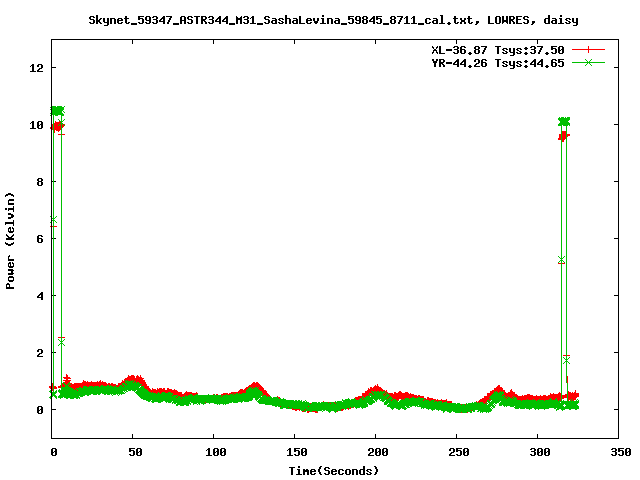Screen dimensions: 640x480
Task: Click the y-axis tick label 4
Action: click(x=40, y=296)
